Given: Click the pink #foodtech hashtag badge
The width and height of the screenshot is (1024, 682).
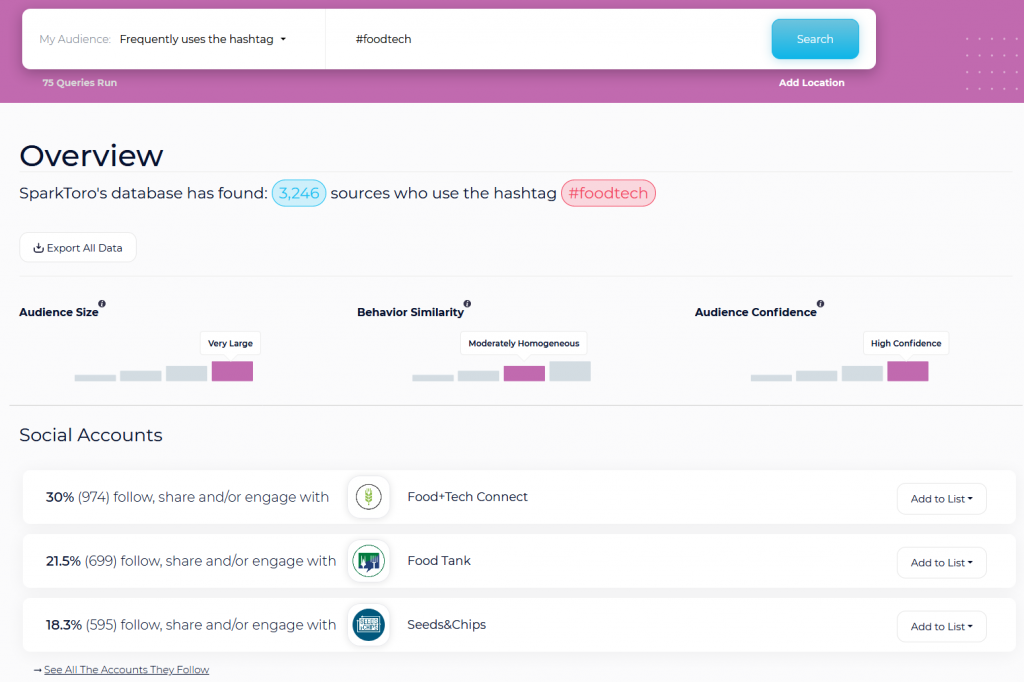Looking at the screenshot, I should pyautogui.click(x=608, y=193).
